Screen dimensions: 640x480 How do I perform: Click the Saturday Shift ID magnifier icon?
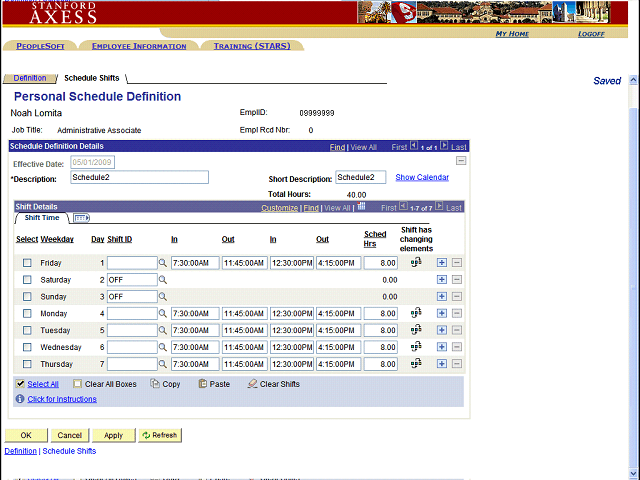click(163, 280)
